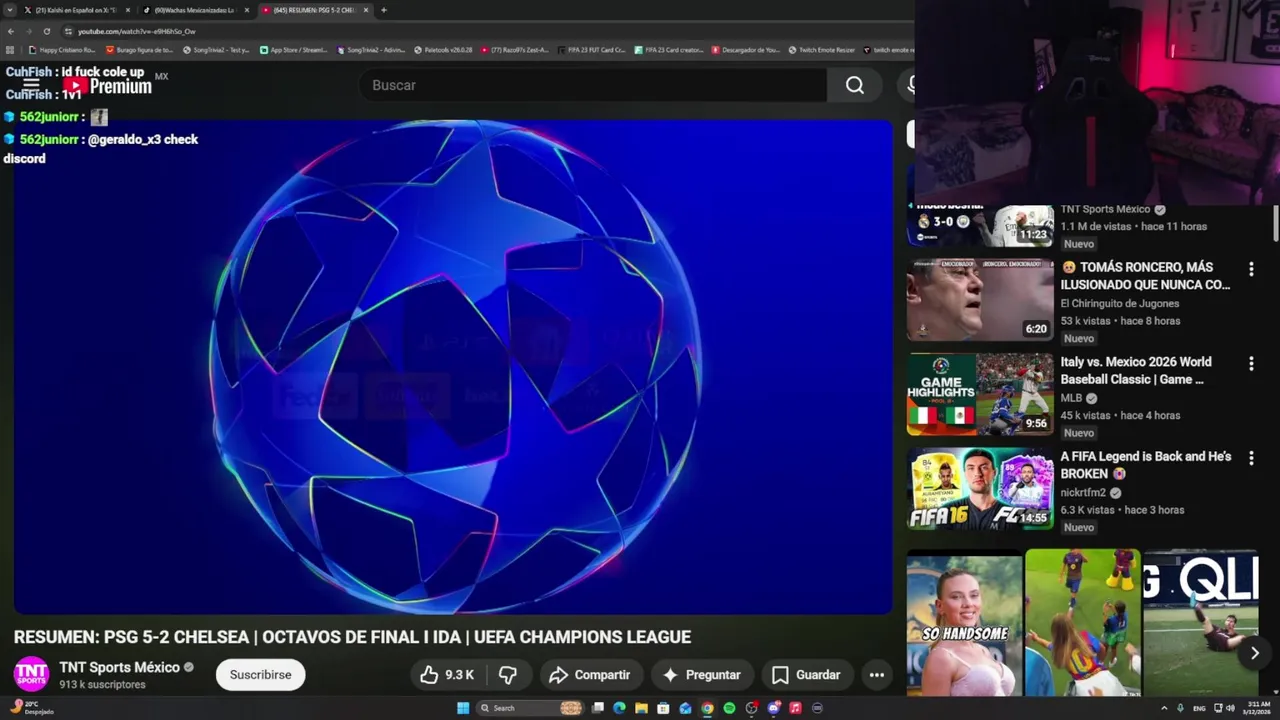The height and width of the screenshot is (720, 1280).
Task: Open Task View from the taskbar
Action: (x=597, y=708)
